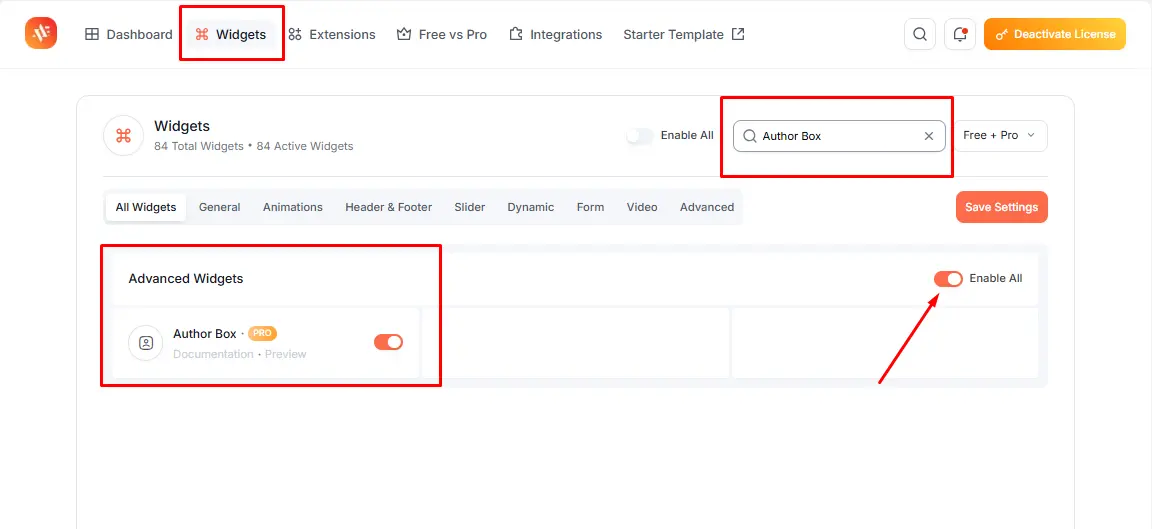Open Author Box Documentation link

click(213, 354)
